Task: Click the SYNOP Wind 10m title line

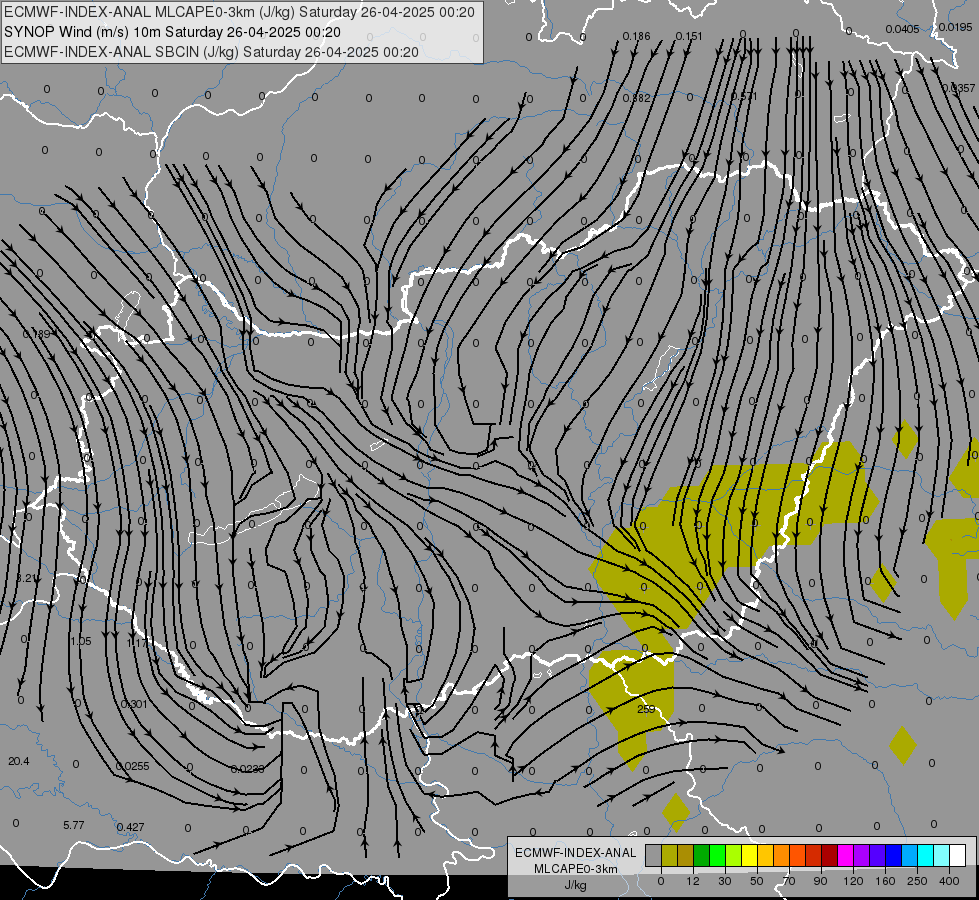Action: pyautogui.click(x=172, y=32)
